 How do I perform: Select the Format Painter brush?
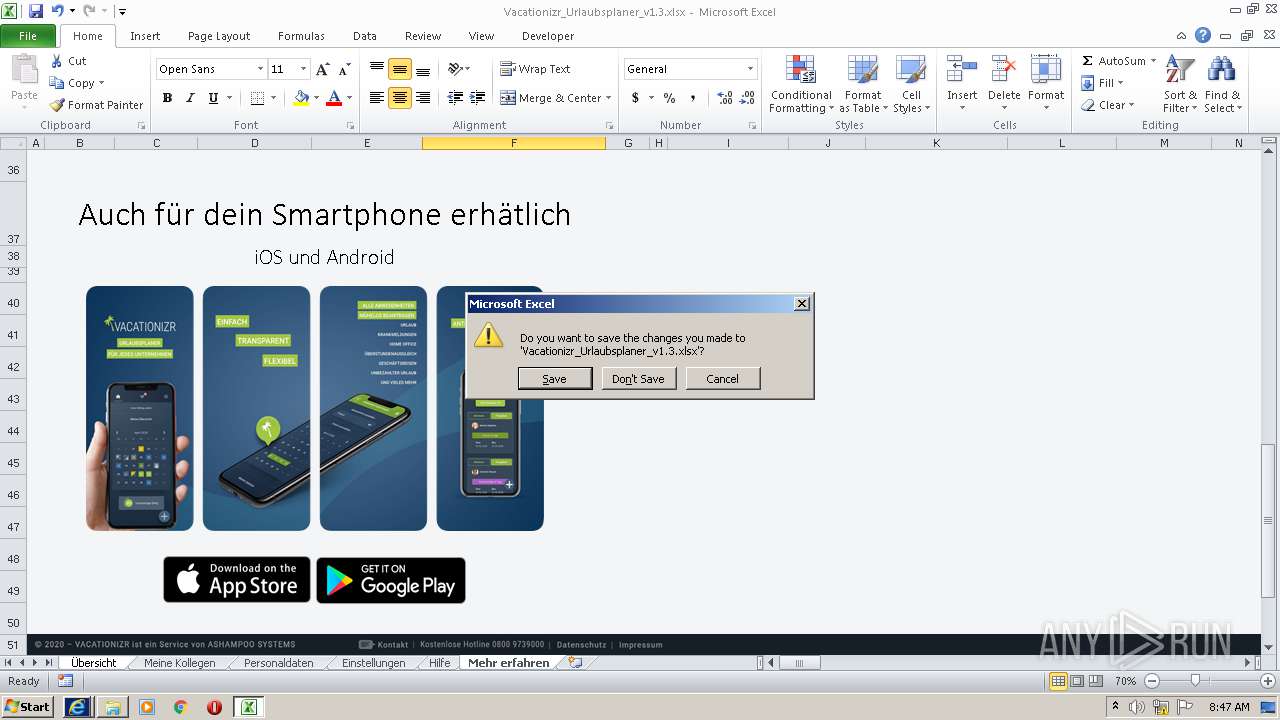[58, 105]
